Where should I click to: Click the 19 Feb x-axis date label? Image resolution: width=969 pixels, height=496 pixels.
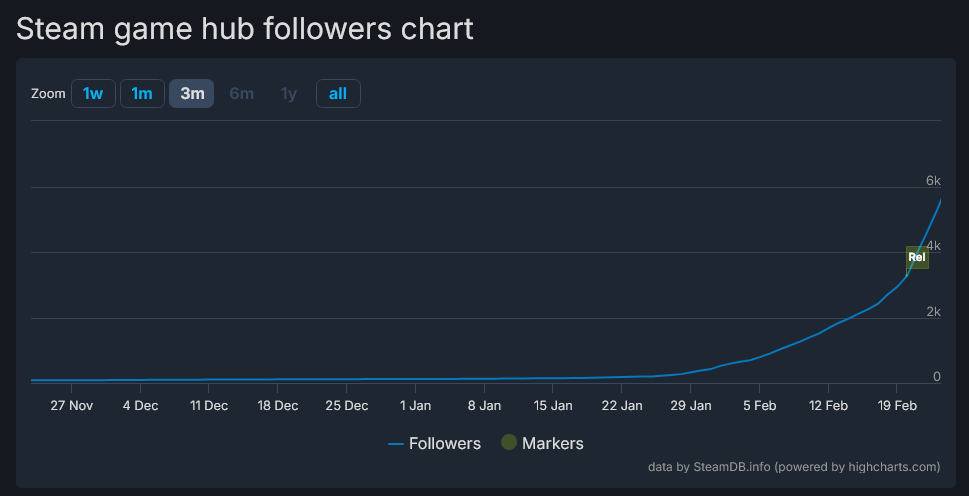(x=897, y=405)
